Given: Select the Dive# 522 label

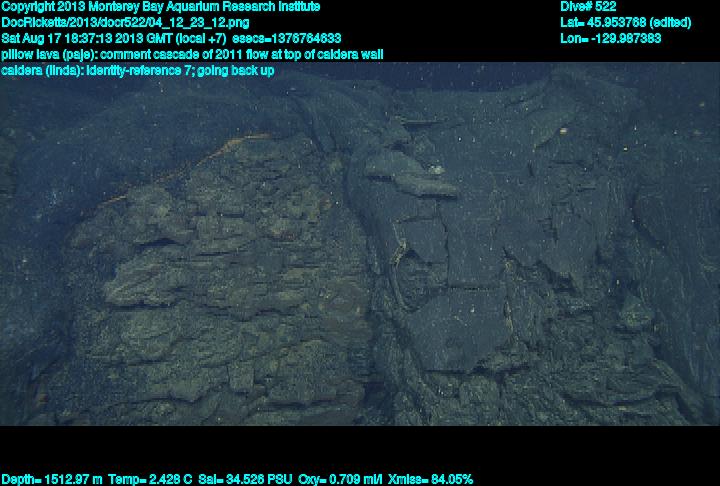Looking at the screenshot, I should coord(588,6).
